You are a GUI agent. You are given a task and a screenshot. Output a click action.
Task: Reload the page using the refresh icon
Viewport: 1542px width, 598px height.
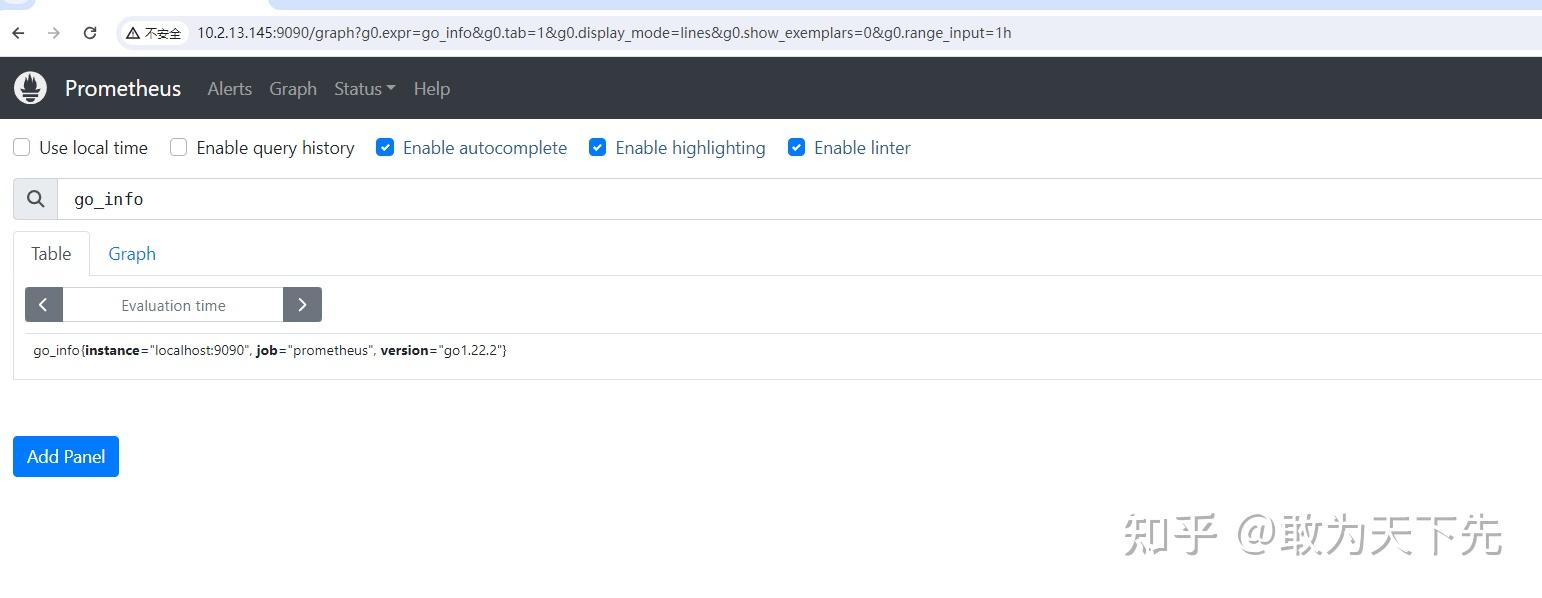click(90, 32)
